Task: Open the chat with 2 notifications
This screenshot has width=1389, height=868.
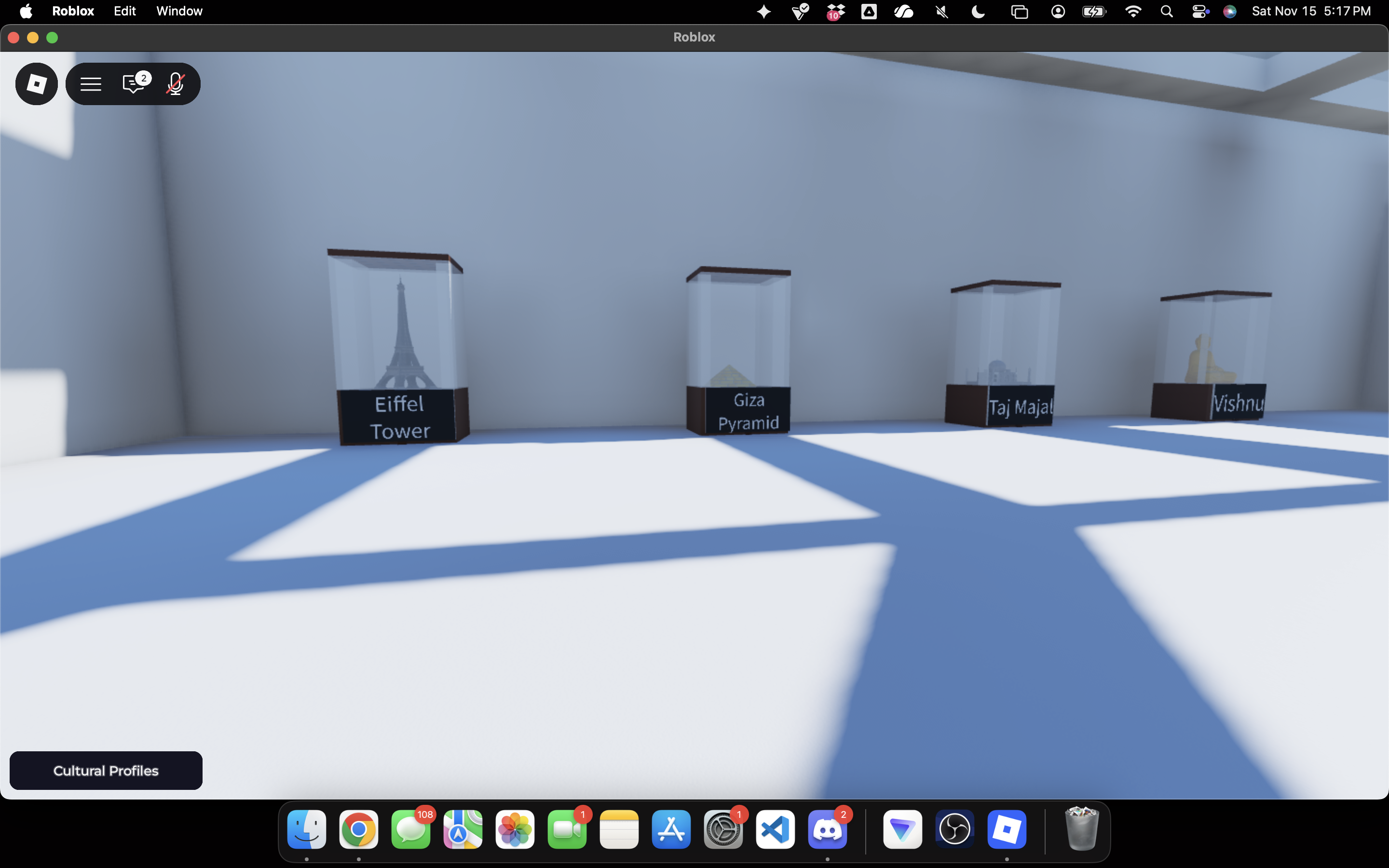Action: click(x=134, y=84)
